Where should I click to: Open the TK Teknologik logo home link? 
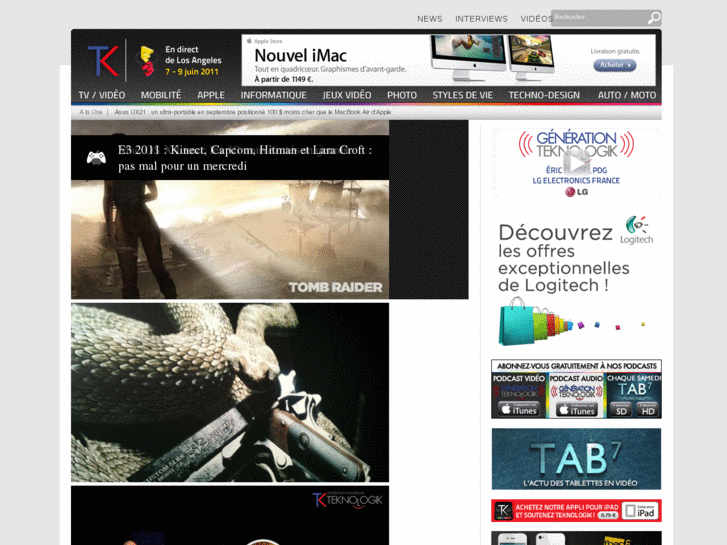[103, 61]
